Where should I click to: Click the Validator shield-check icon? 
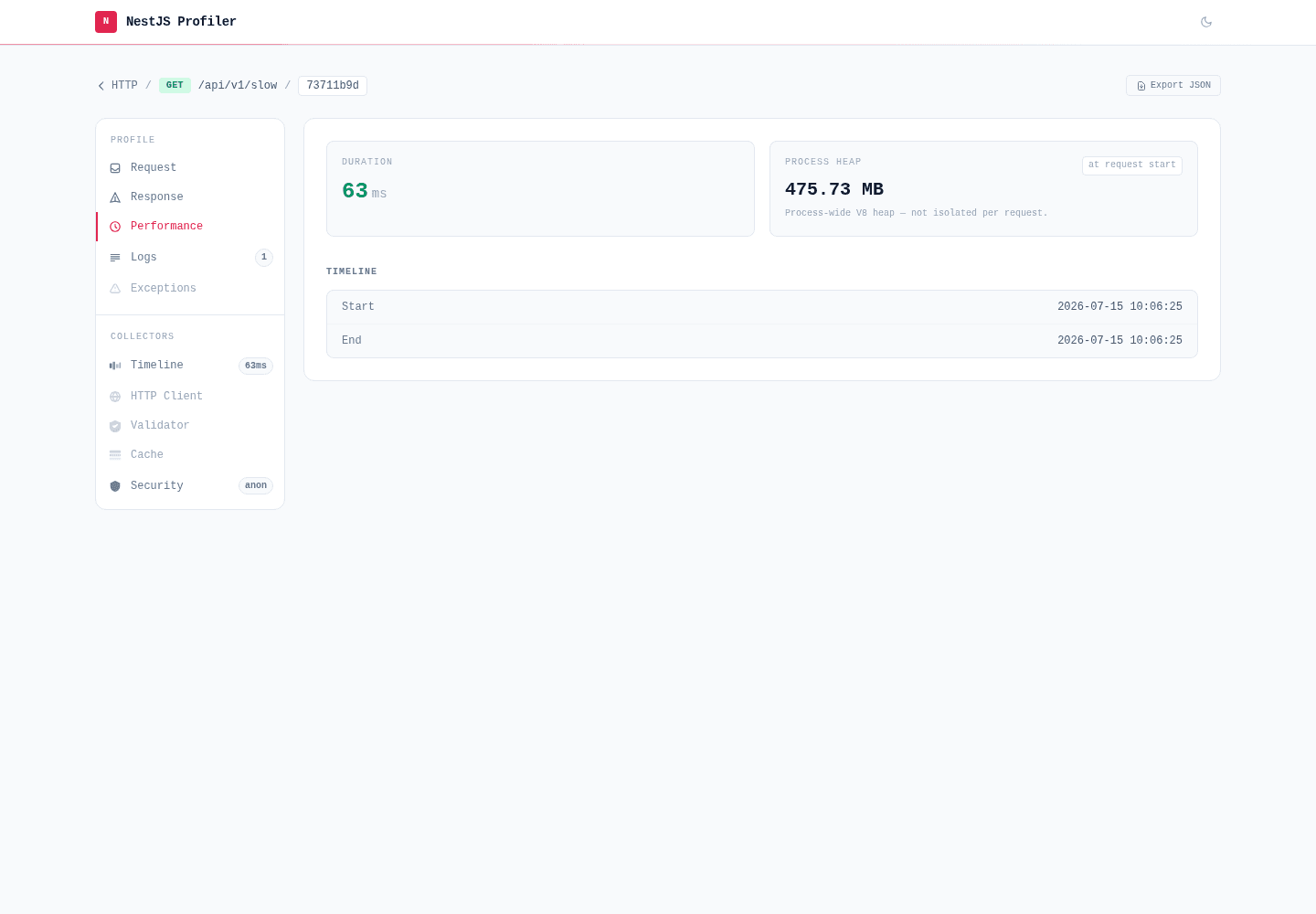115,426
